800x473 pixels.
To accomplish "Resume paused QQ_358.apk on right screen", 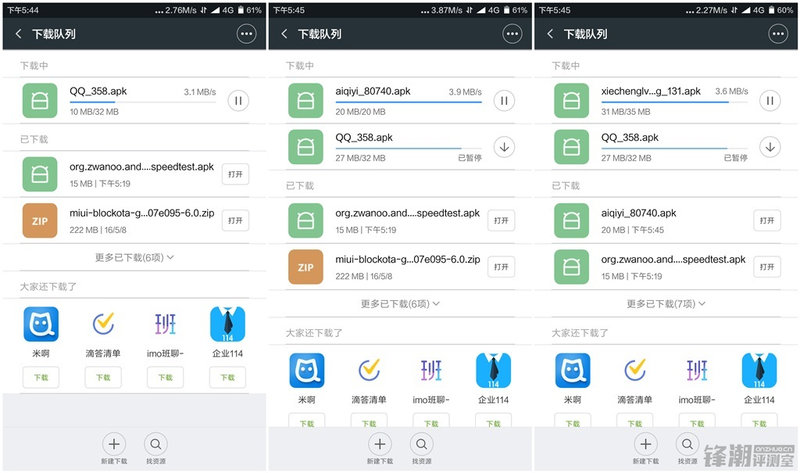I will [x=769, y=147].
